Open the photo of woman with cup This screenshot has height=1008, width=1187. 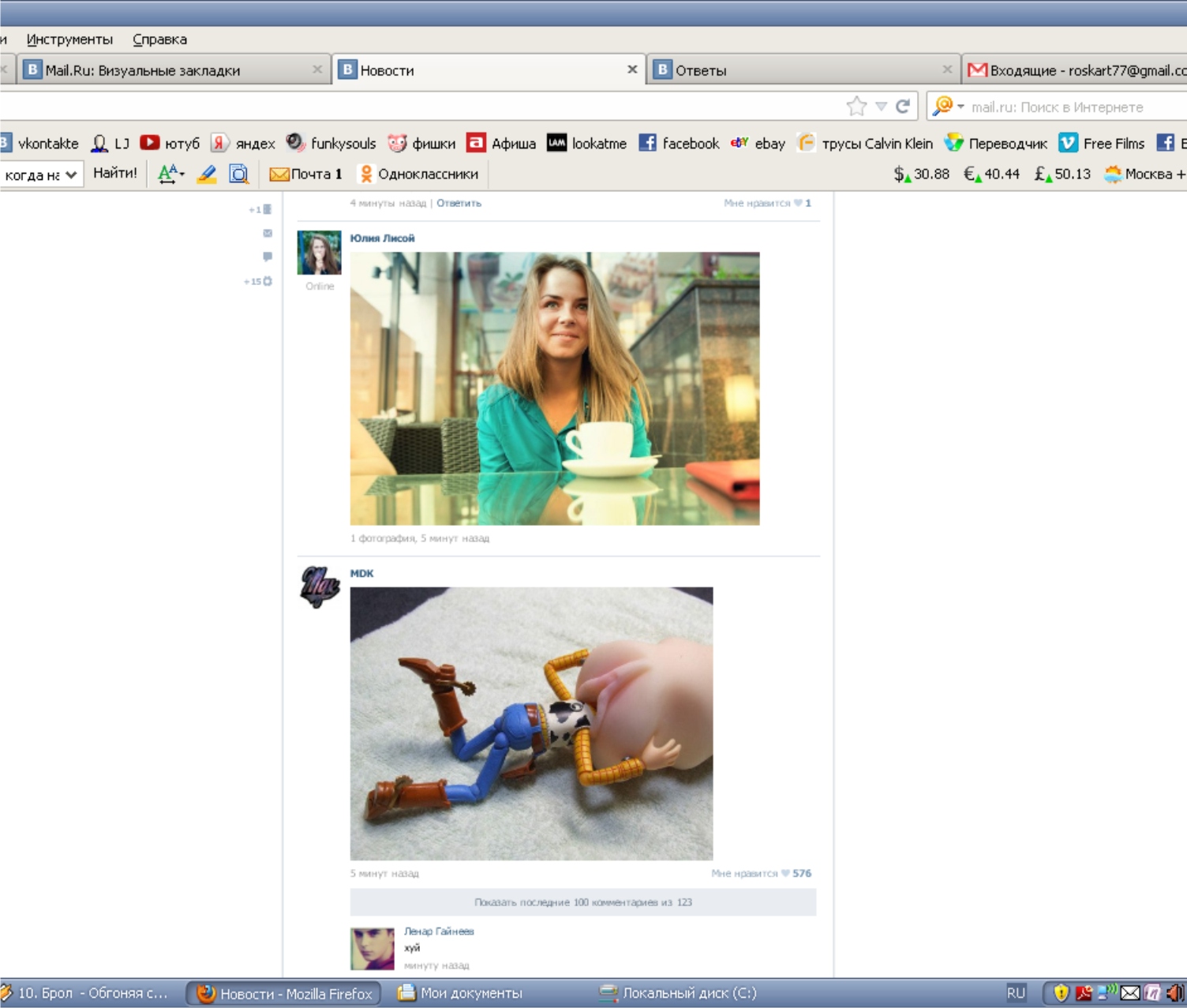555,388
